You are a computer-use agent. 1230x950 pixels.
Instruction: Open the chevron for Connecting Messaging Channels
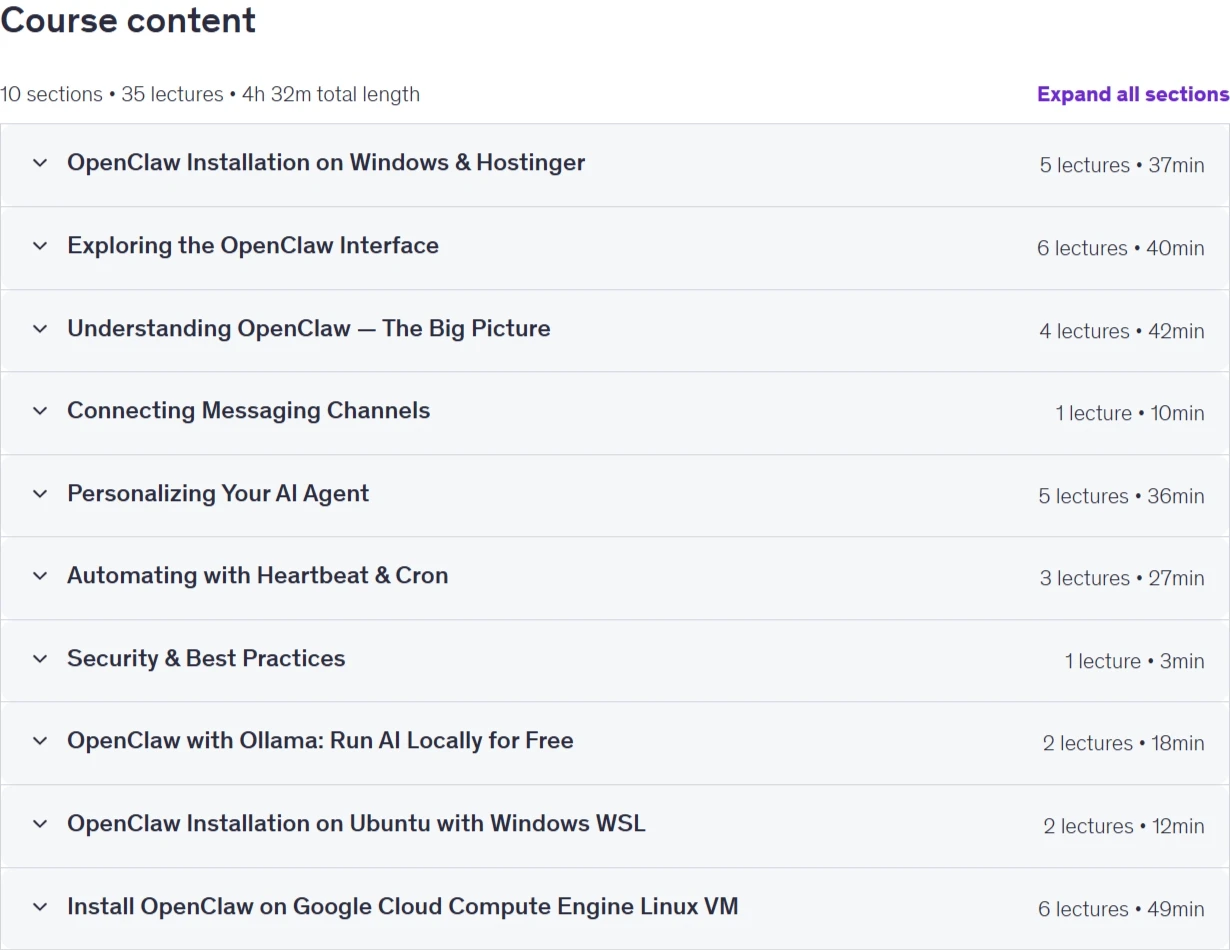pos(40,411)
